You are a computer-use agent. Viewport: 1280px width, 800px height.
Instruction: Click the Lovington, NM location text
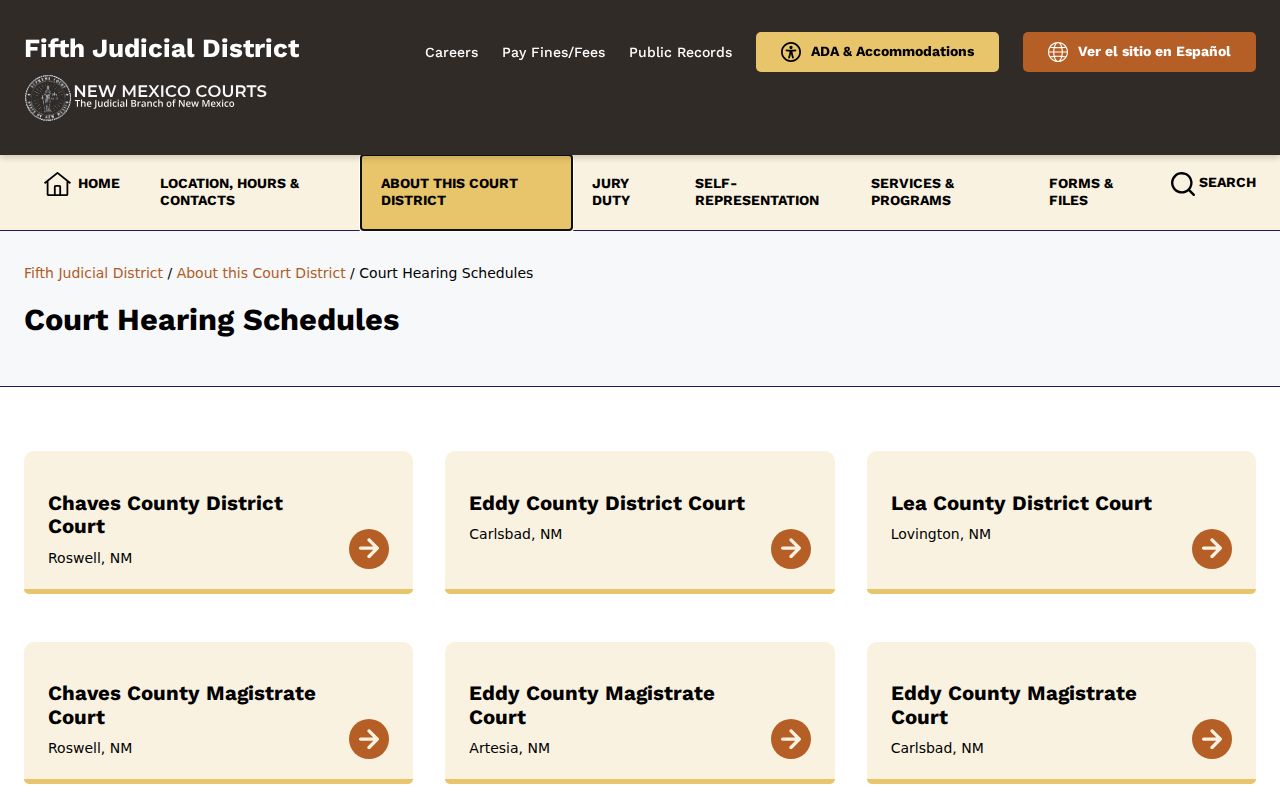click(941, 534)
